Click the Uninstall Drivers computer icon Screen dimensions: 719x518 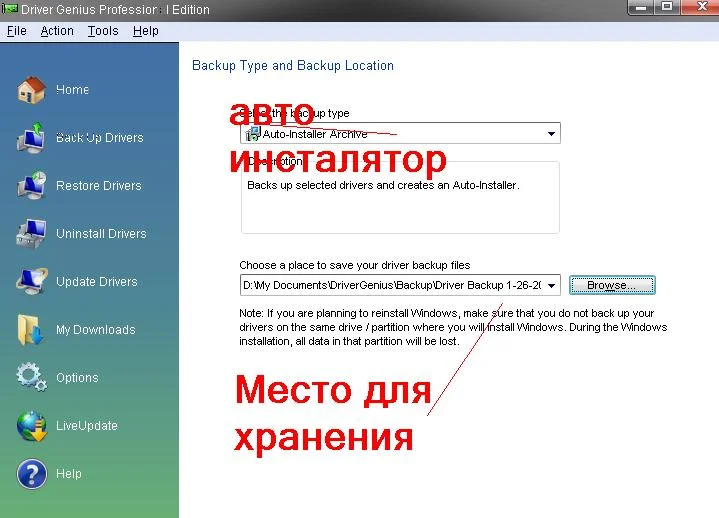coord(31,233)
